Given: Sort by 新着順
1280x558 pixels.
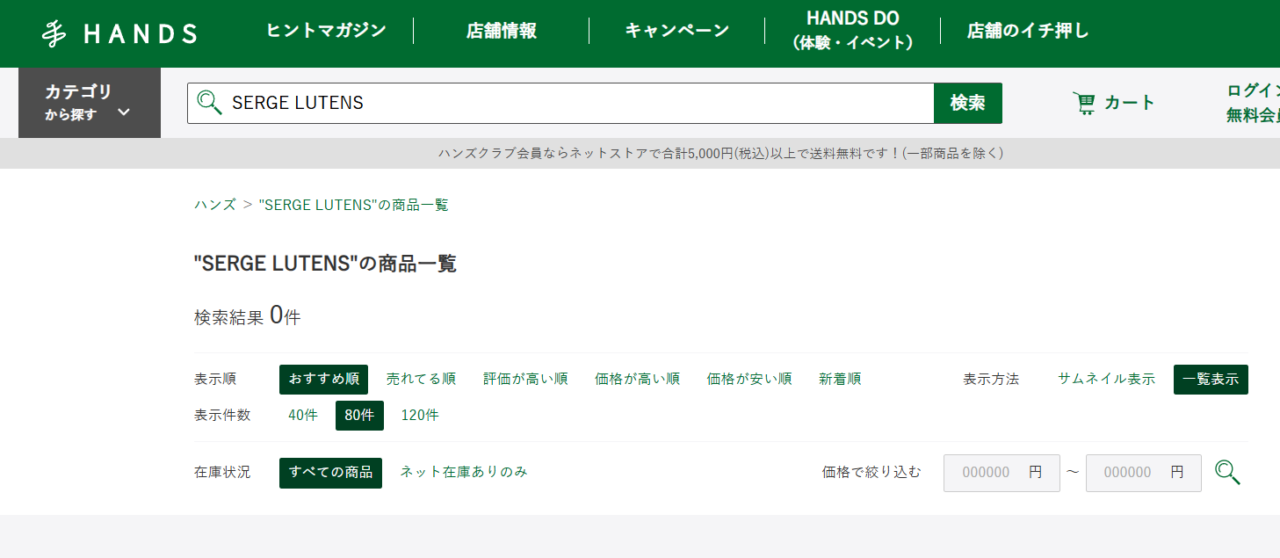Looking at the screenshot, I should pos(840,380).
